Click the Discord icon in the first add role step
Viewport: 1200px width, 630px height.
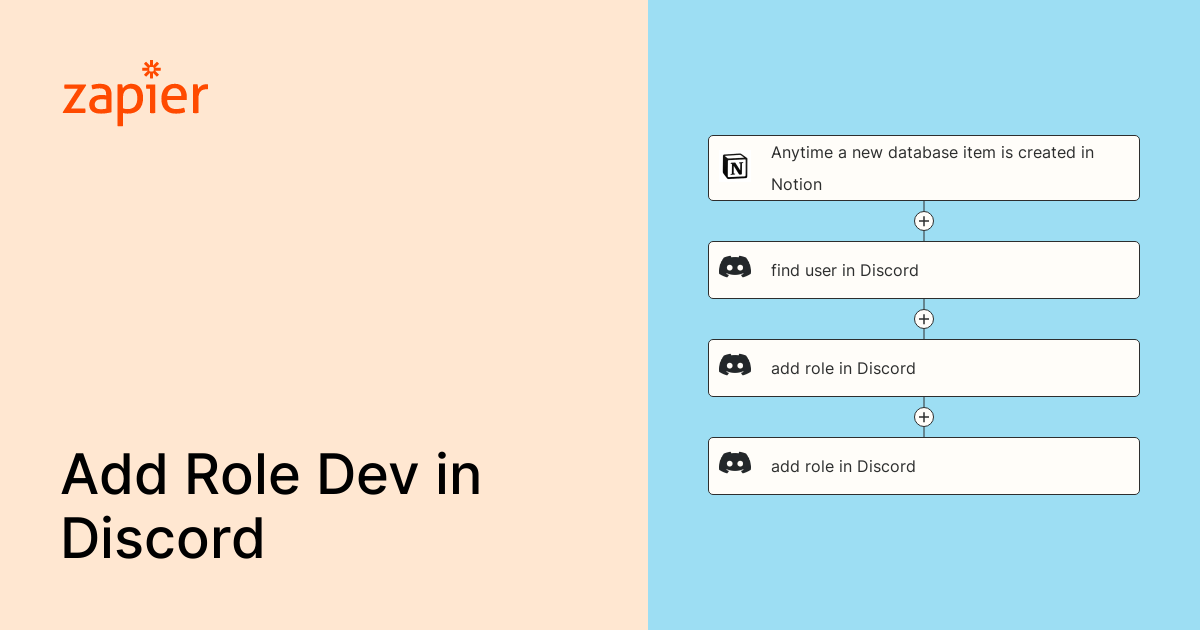[x=735, y=368]
